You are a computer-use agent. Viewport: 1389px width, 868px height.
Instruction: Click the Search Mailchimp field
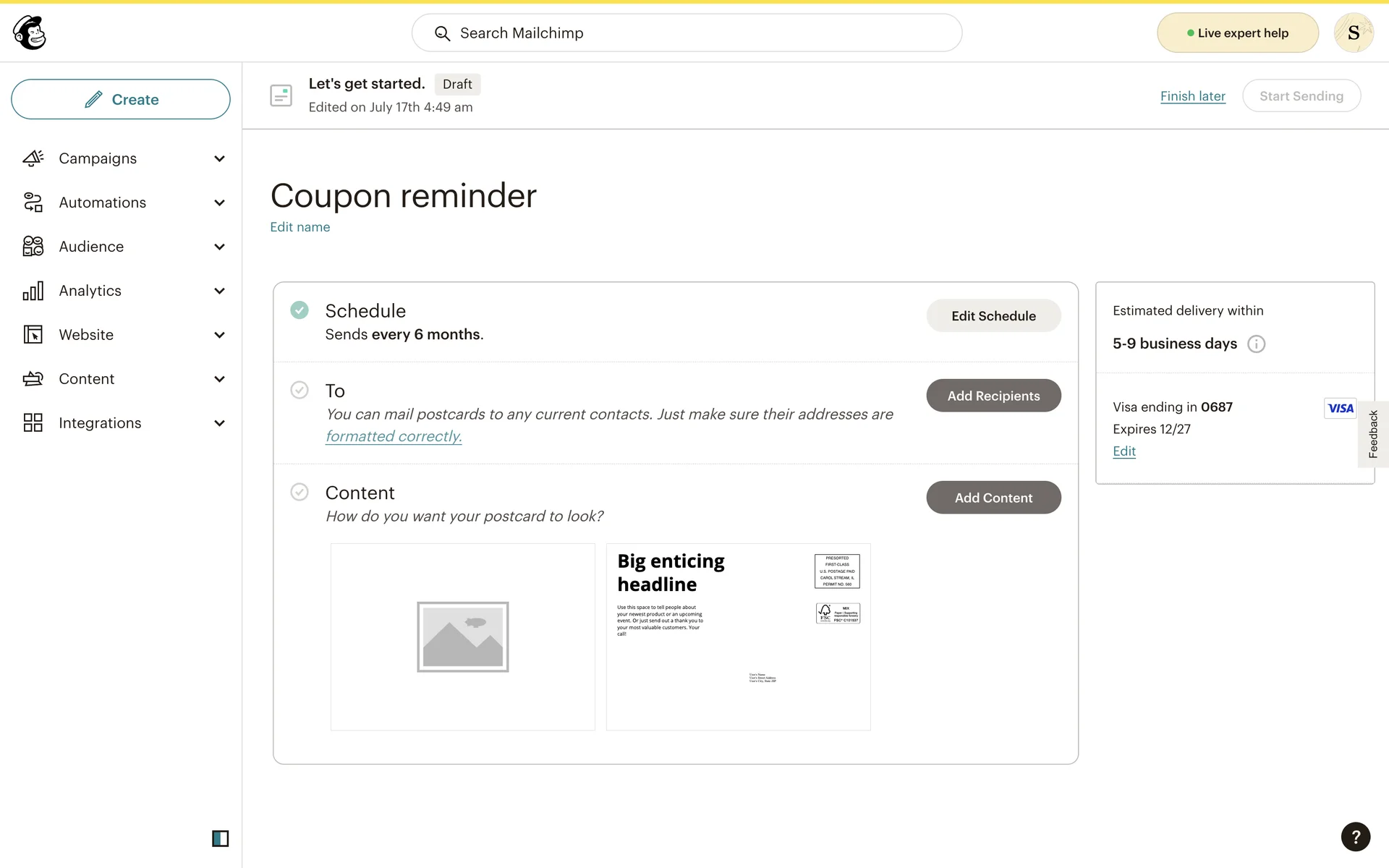[687, 33]
